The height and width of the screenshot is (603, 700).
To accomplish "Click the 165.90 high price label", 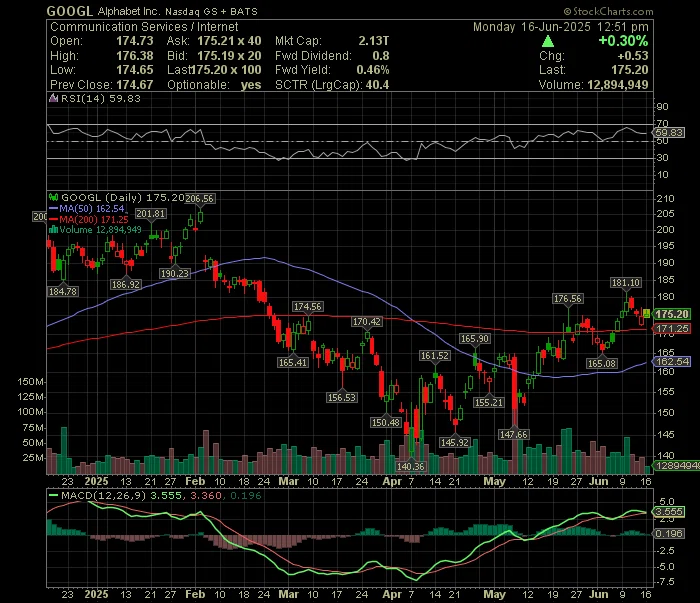I will click(x=475, y=339).
